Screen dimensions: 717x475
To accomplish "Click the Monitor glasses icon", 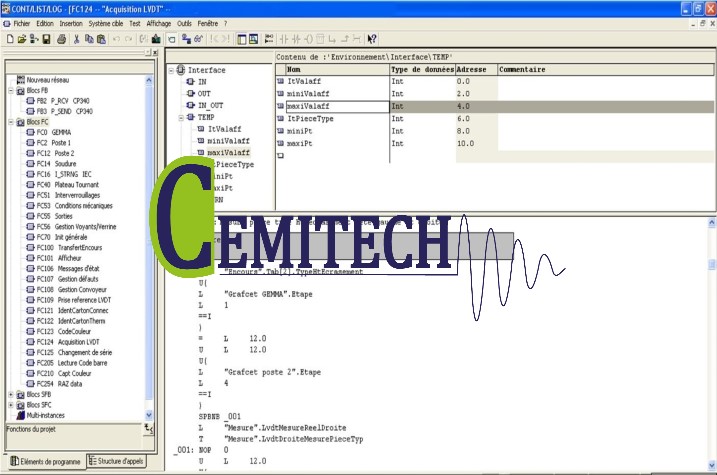I will [198, 39].
